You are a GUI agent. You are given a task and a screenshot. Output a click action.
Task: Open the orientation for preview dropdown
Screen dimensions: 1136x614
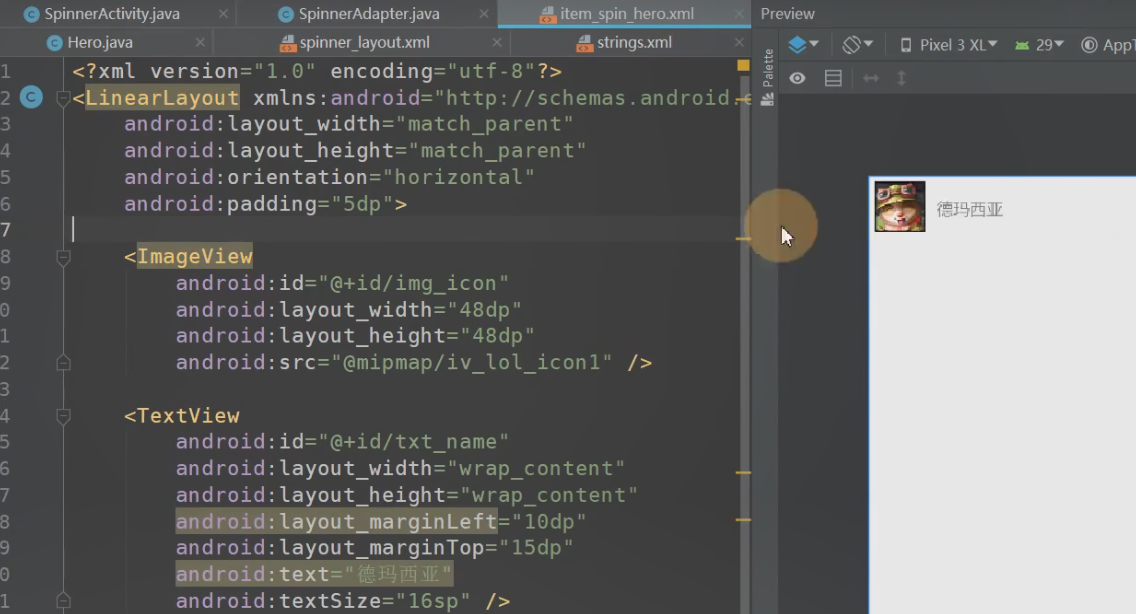[857, 45]
